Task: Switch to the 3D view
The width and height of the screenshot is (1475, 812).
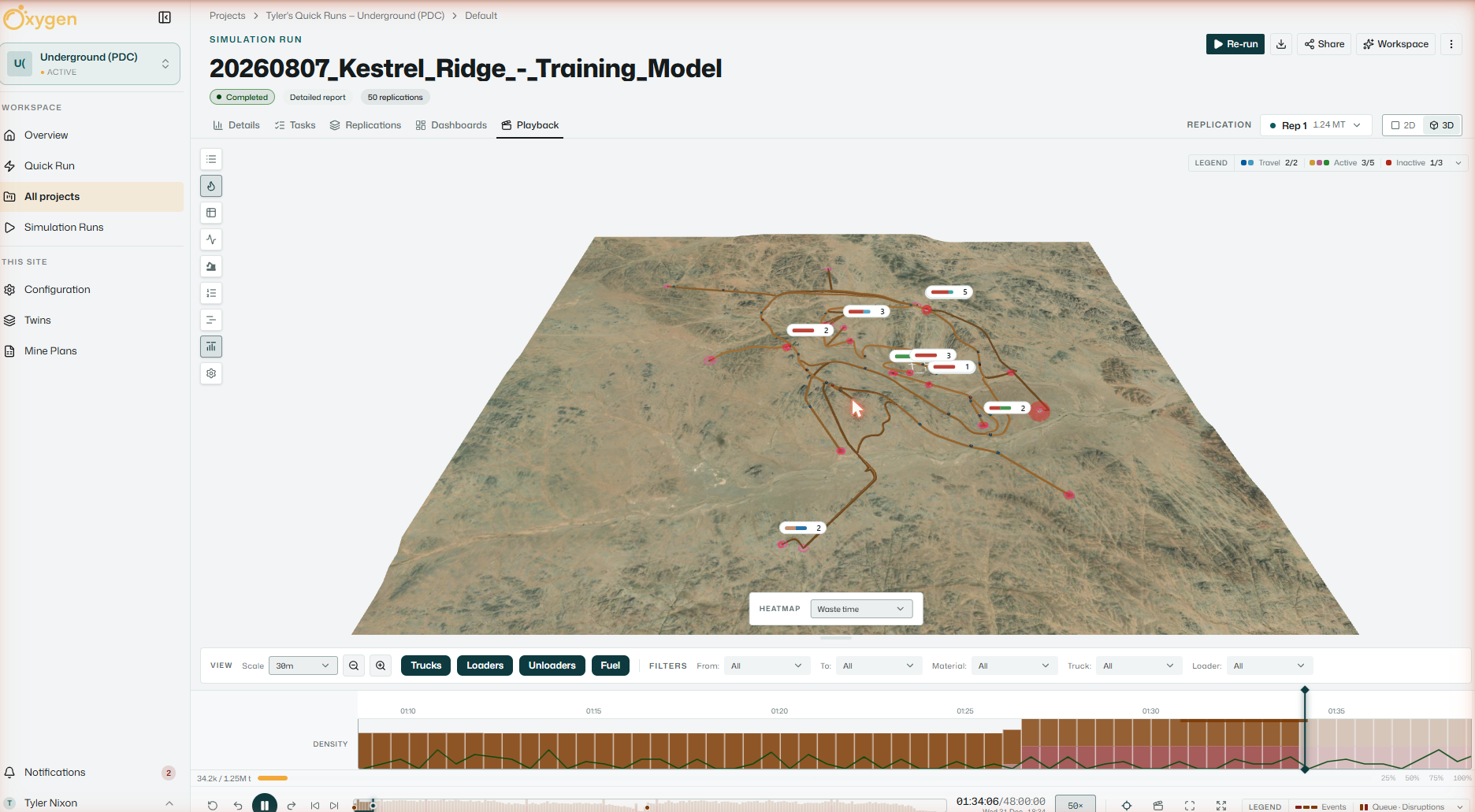Action: (x=1442, y=125)
